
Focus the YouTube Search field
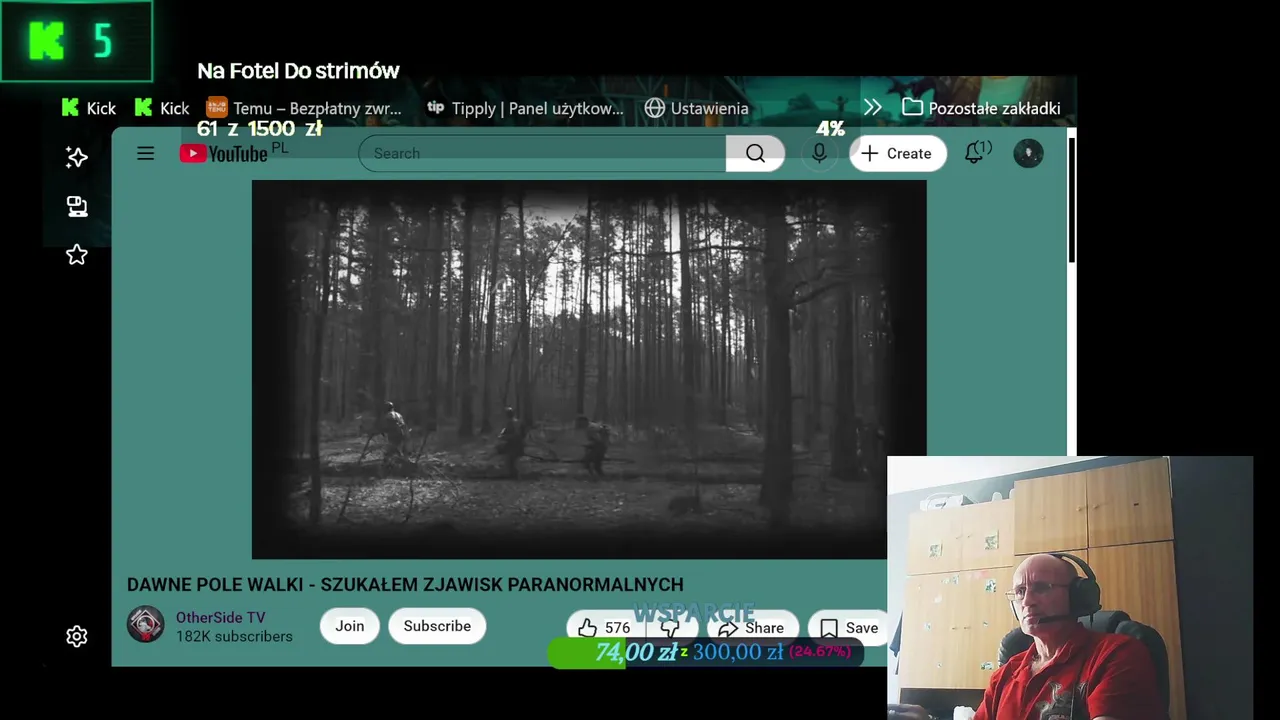point(542,153)
